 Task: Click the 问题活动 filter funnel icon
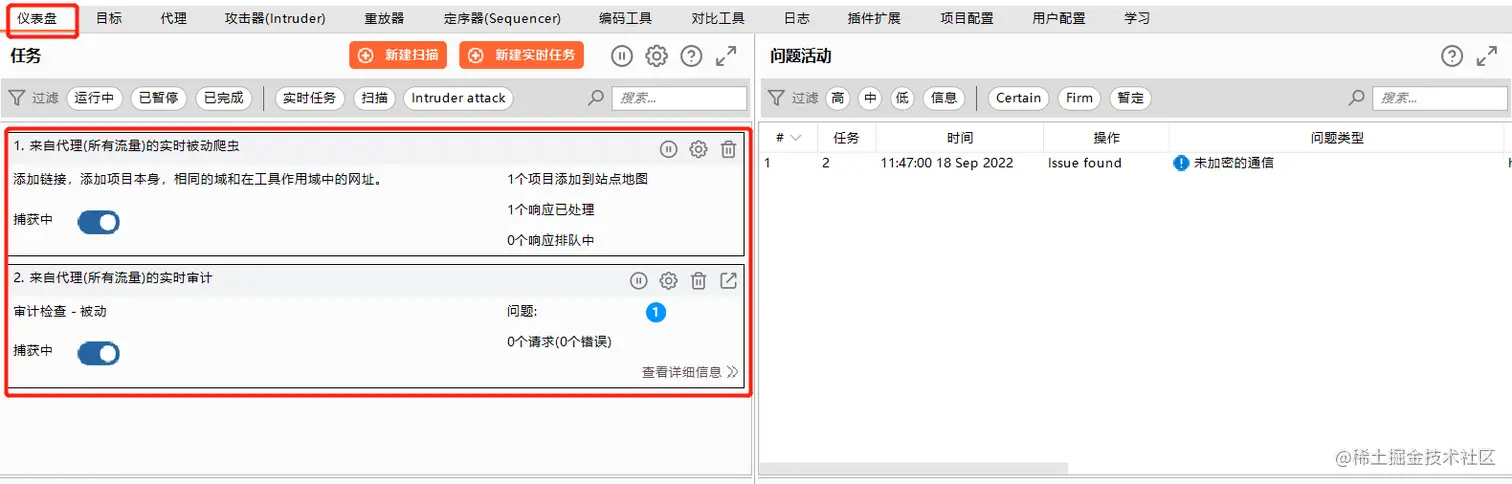tap(777, 98)
